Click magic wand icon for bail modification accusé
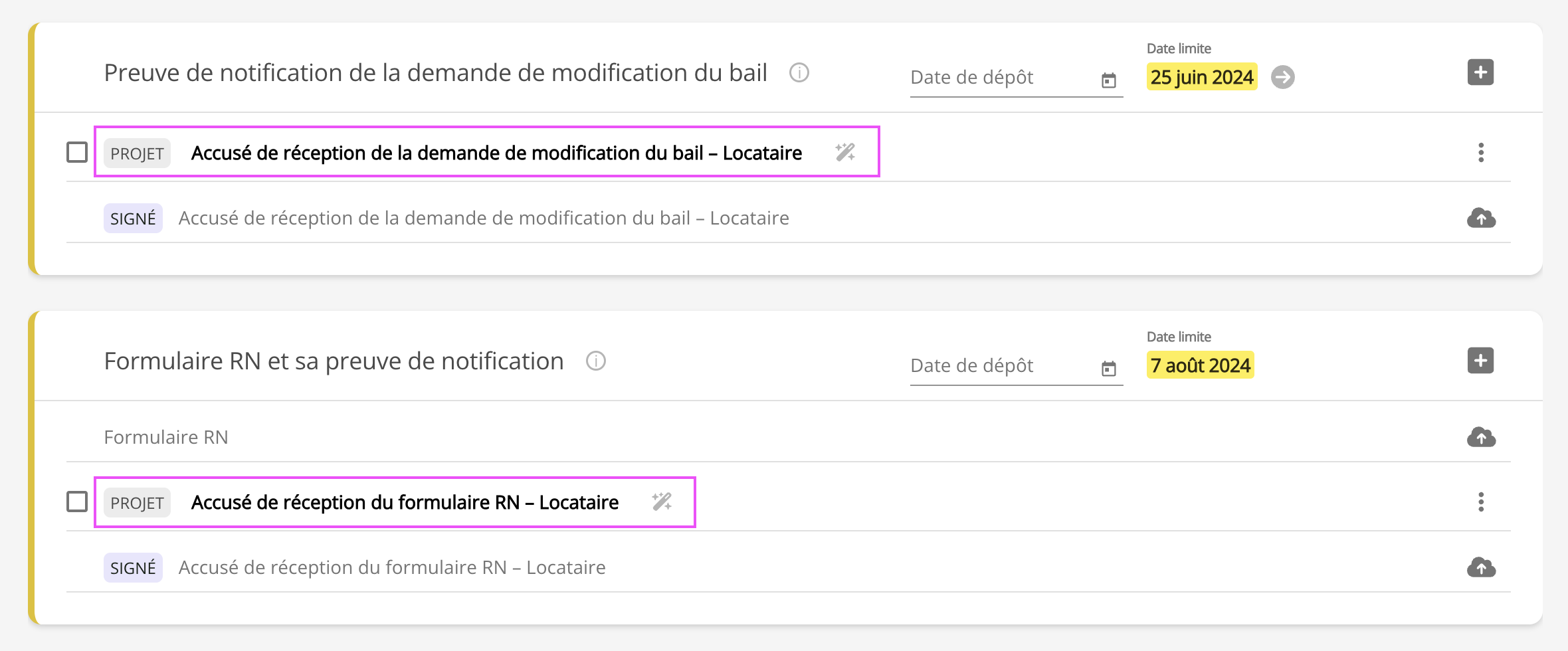 coord(845,152)
